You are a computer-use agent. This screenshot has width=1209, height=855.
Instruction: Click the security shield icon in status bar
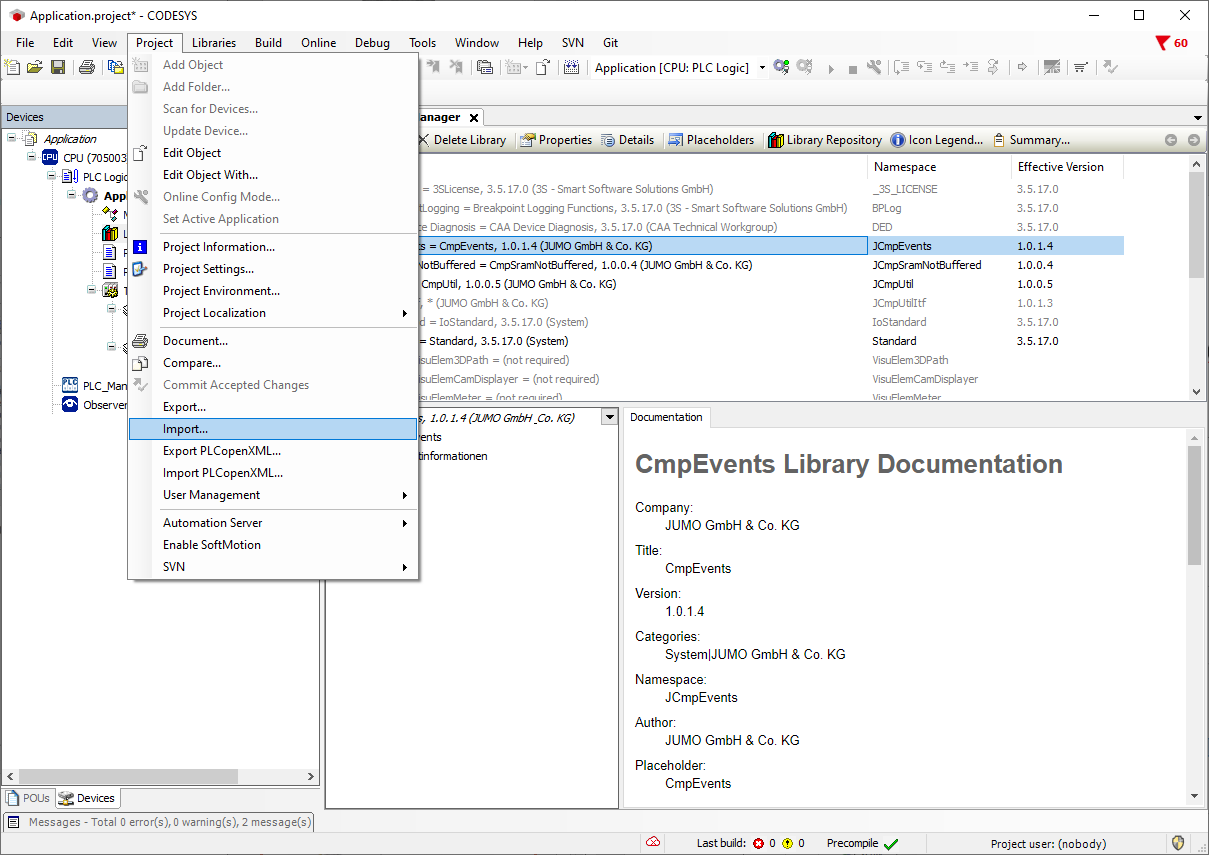click(1178, 843)
